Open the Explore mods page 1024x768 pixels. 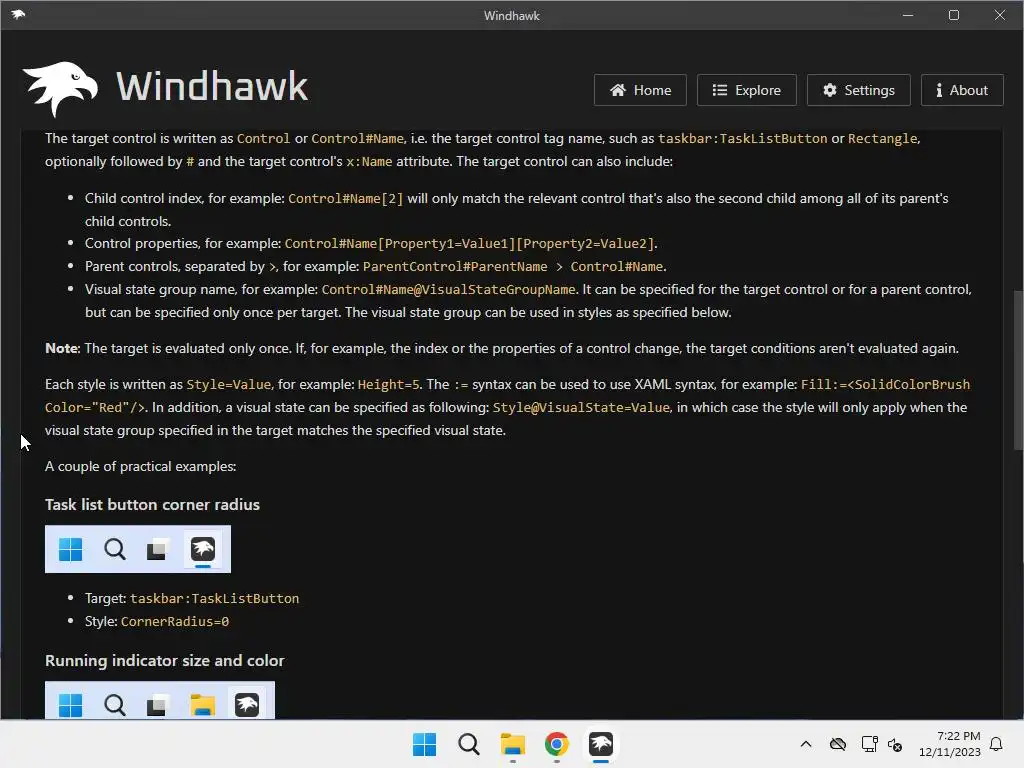(746, 90)
